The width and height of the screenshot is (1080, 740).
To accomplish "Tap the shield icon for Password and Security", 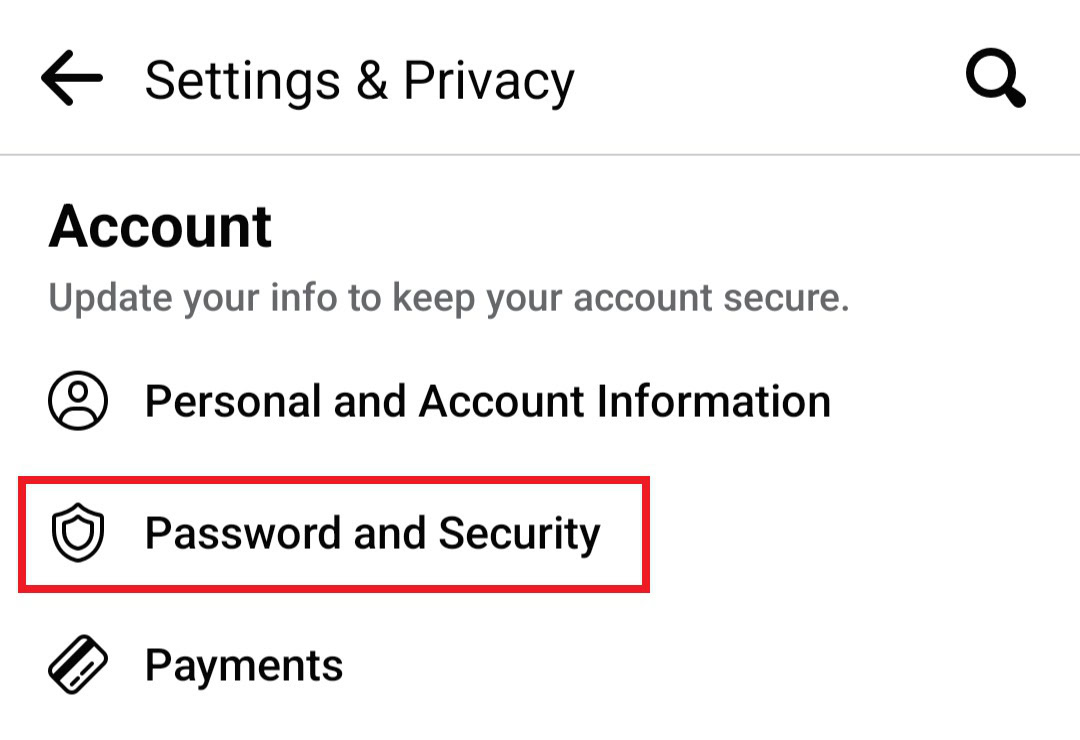I will (x=77, y=534).
